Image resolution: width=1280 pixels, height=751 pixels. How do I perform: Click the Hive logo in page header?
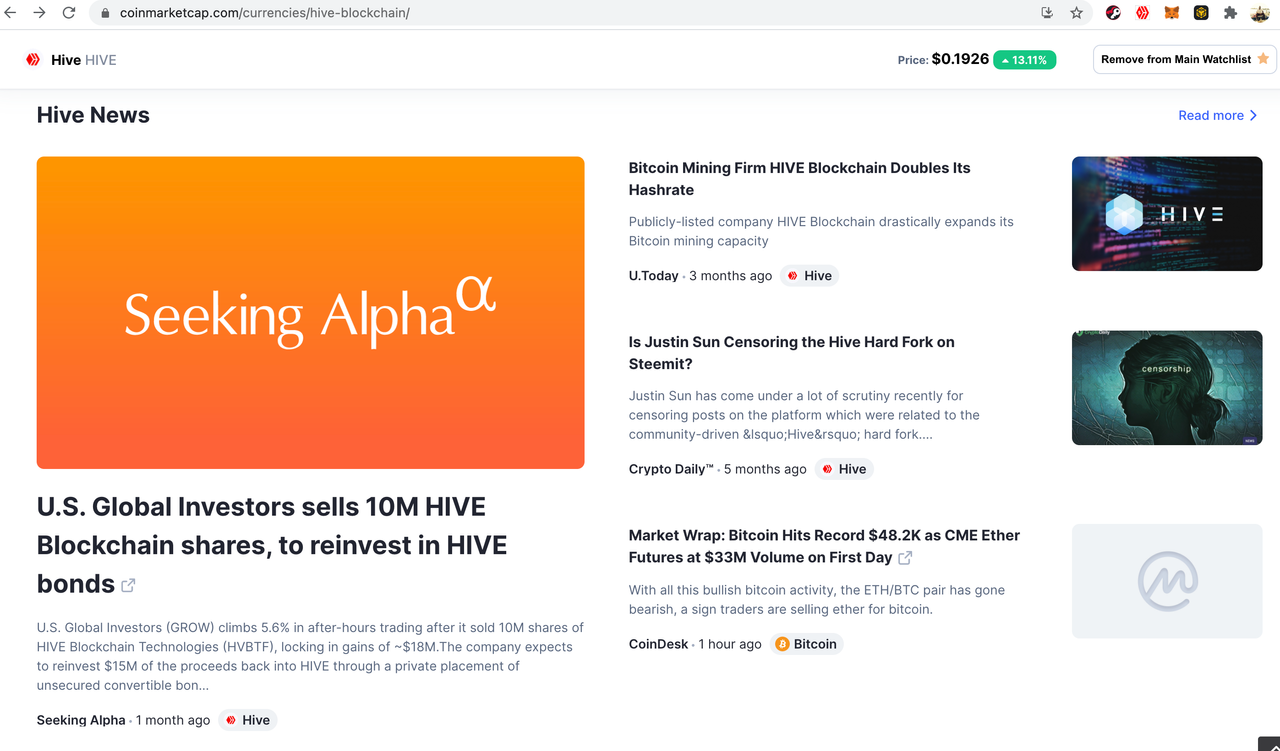[33, 60]
